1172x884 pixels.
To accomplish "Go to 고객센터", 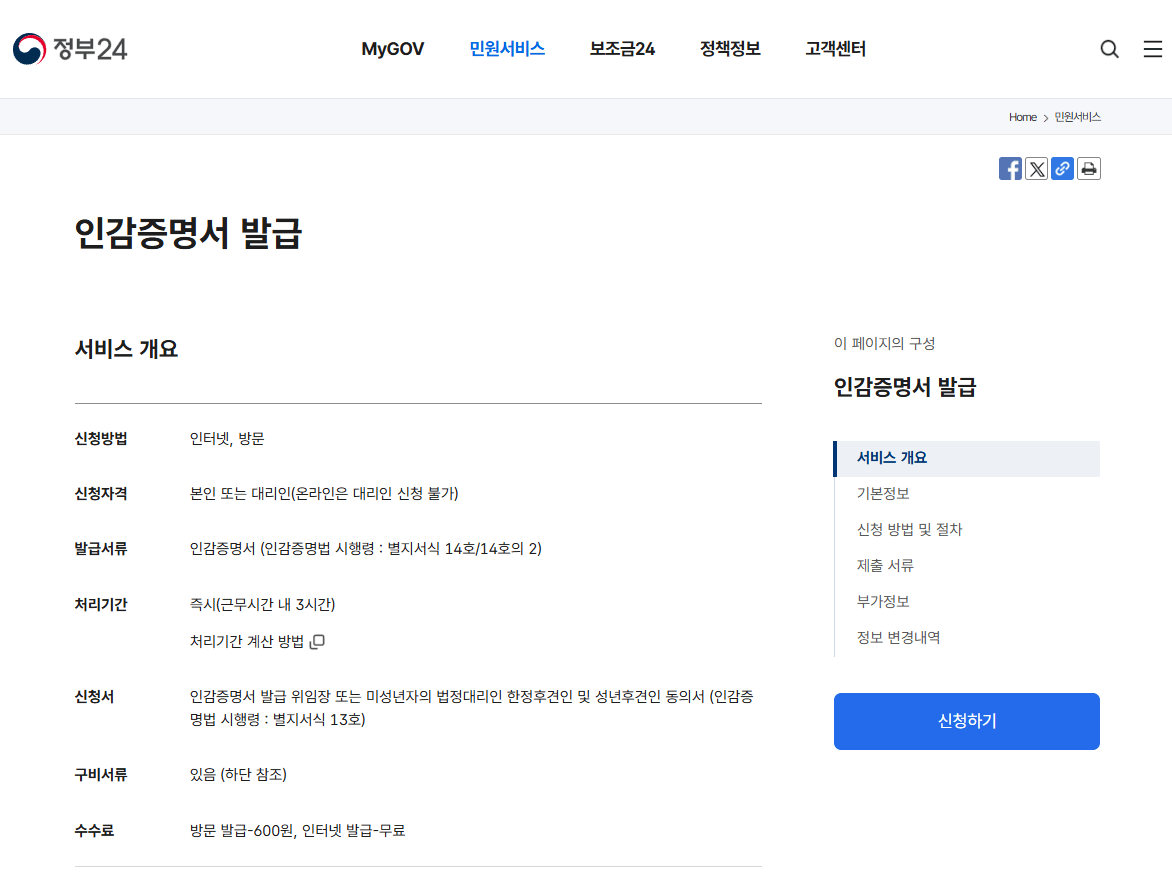I will tap(834, 48).
